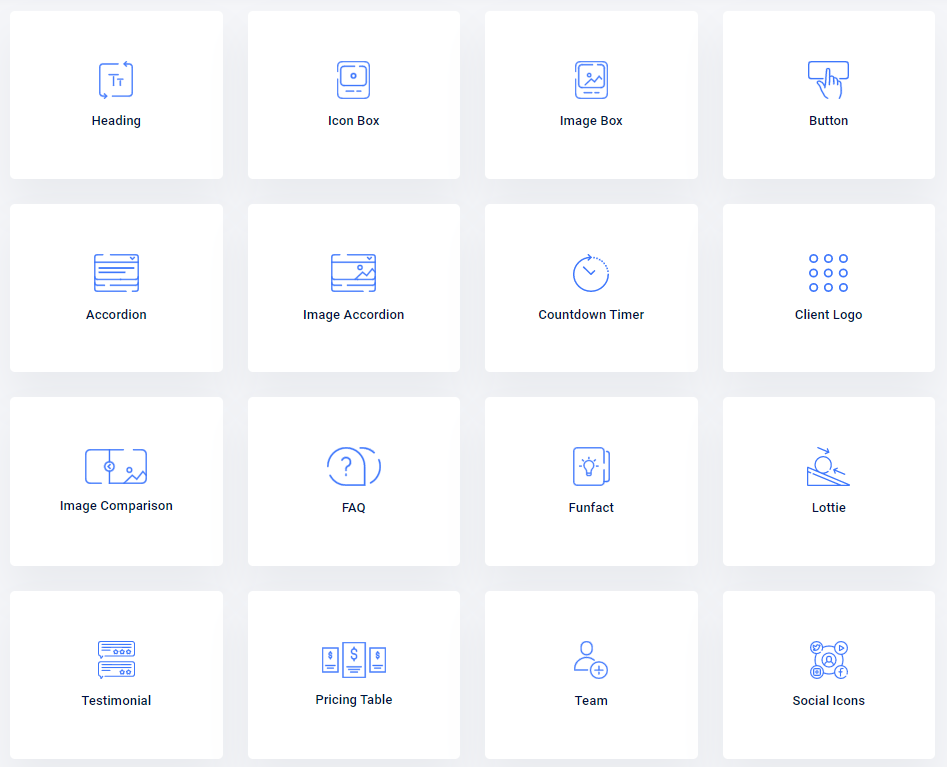Viewport: 947px width, 767px height.
Task: Click the FAQ question-mark icon
Action: (x=353, y=466)
